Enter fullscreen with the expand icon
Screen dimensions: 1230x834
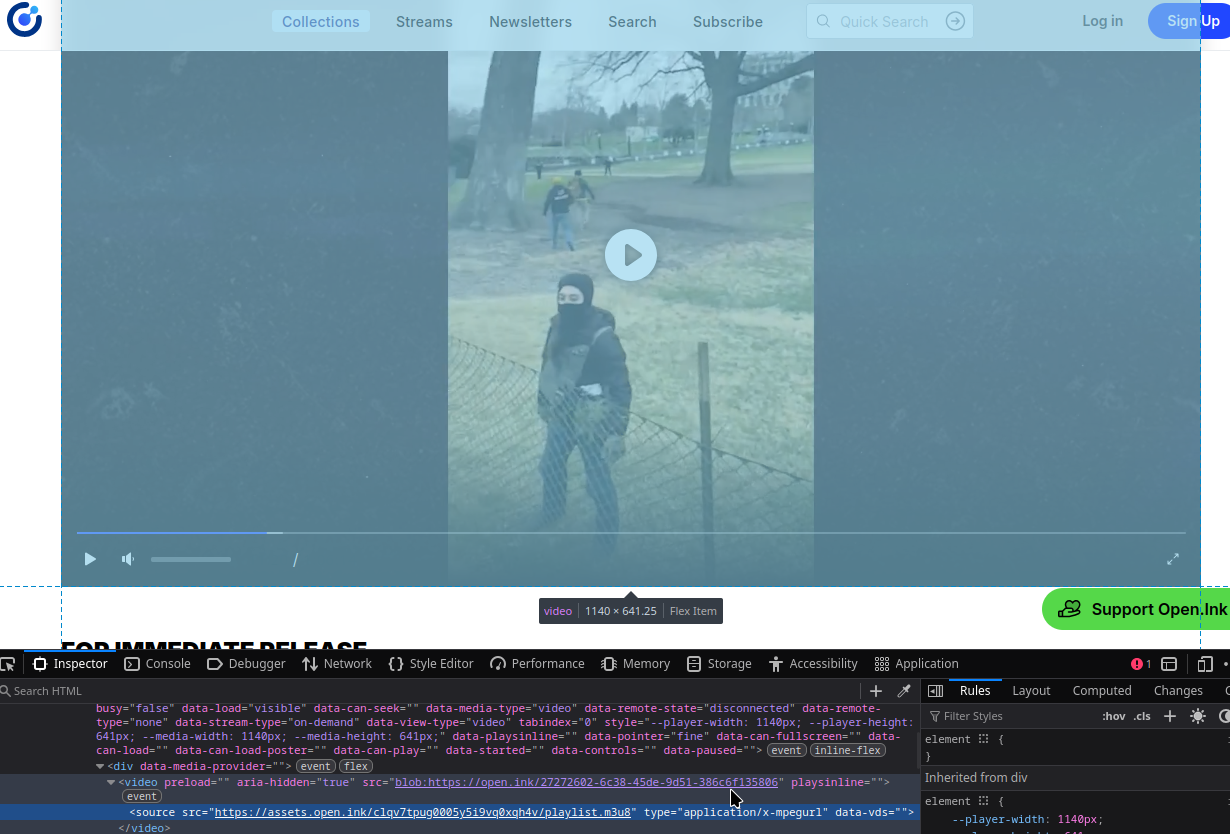1173,559
